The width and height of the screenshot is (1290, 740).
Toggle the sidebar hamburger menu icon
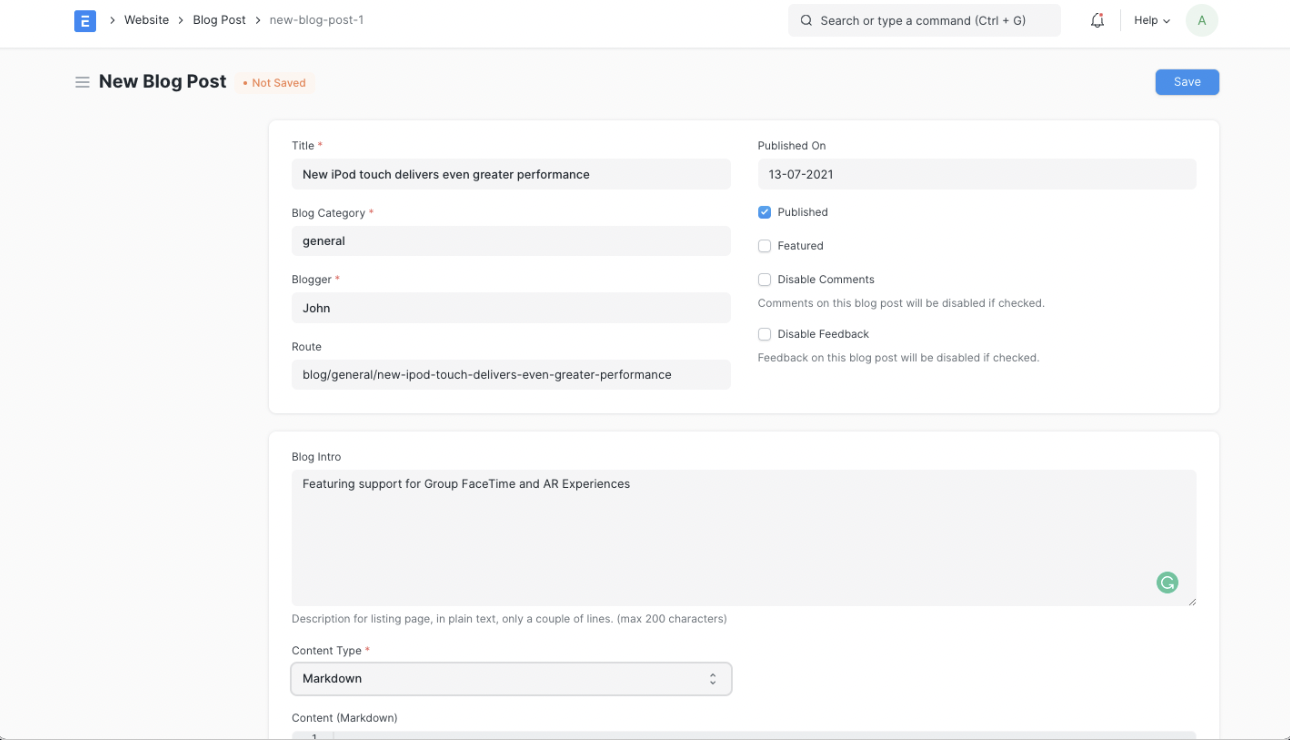pos(82,82)
